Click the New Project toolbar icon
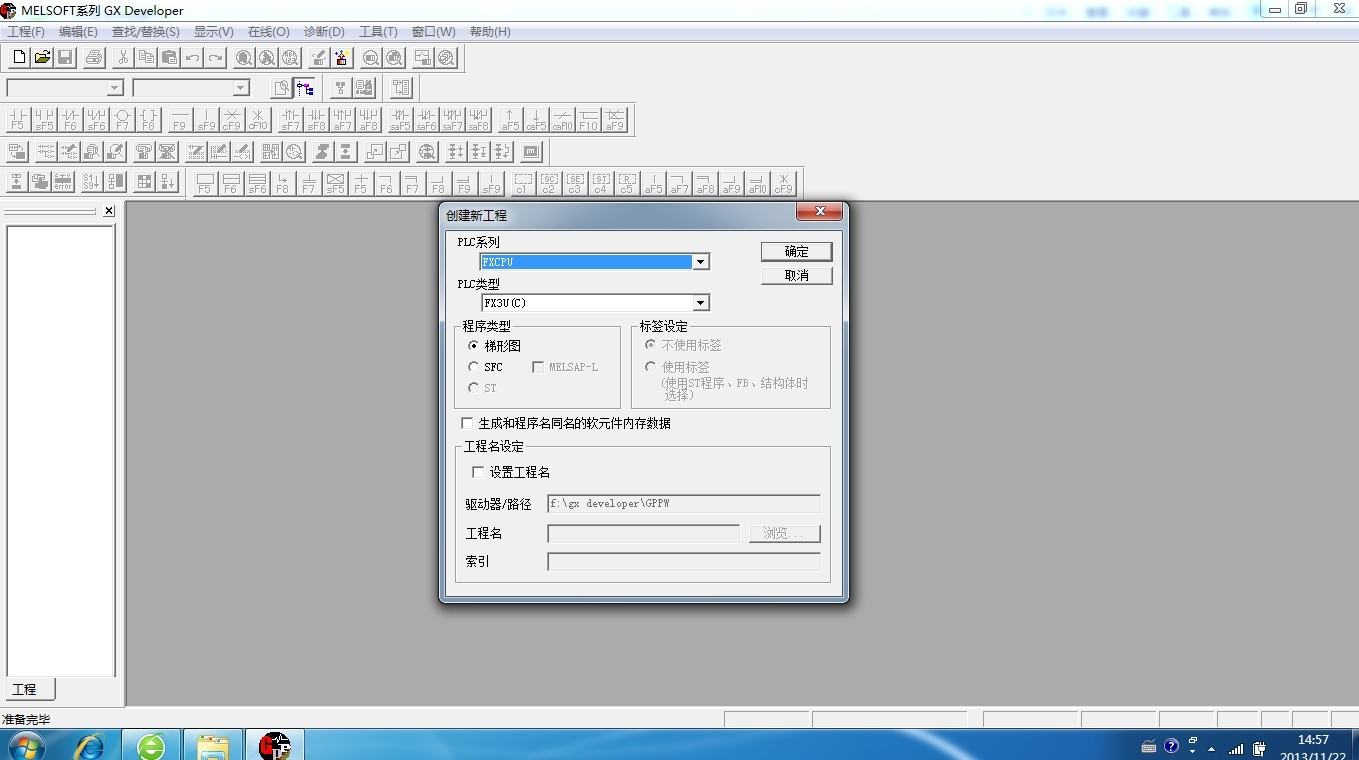Screen dimensions: 1359x760 point(19,58)
